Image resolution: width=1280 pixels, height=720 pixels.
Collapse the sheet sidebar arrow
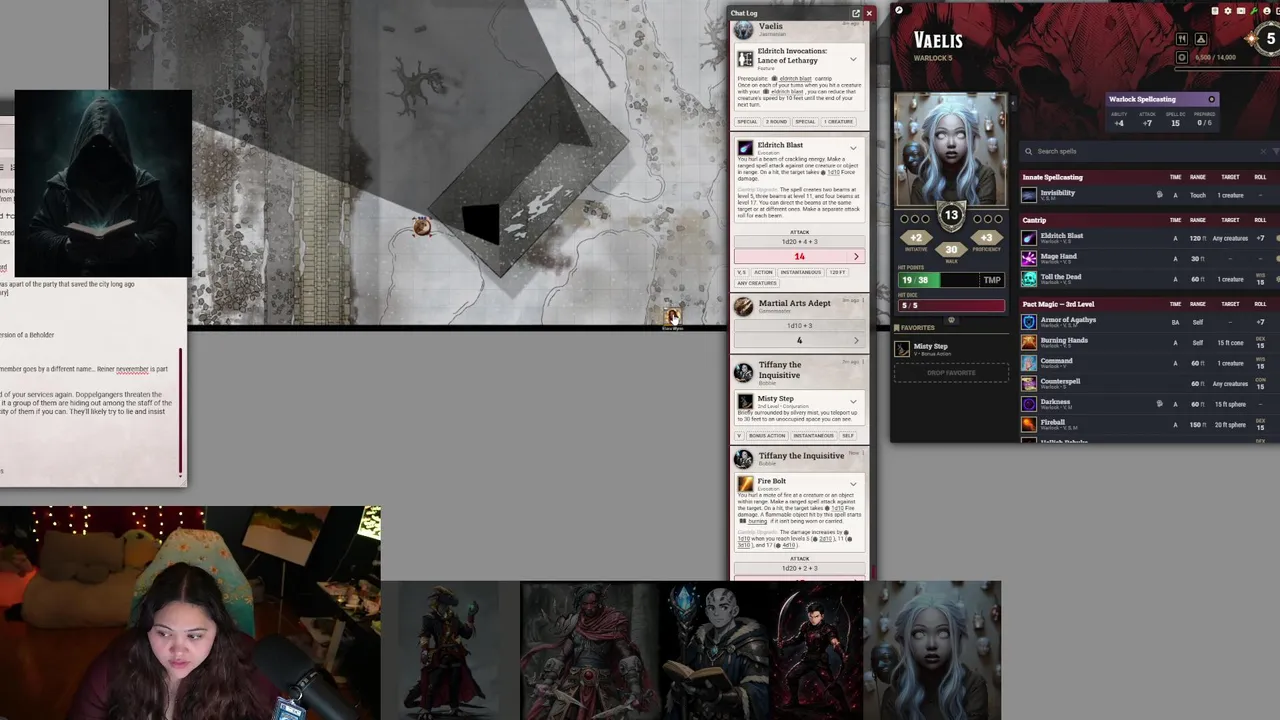[1012, 102]
